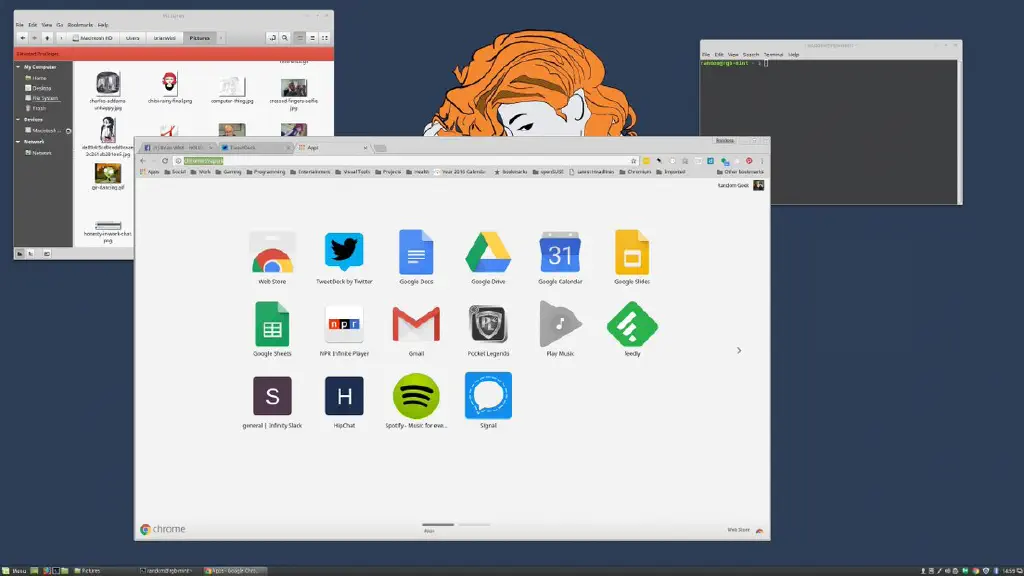Open Chrome's three-dot menu

(x=761, y=161)
